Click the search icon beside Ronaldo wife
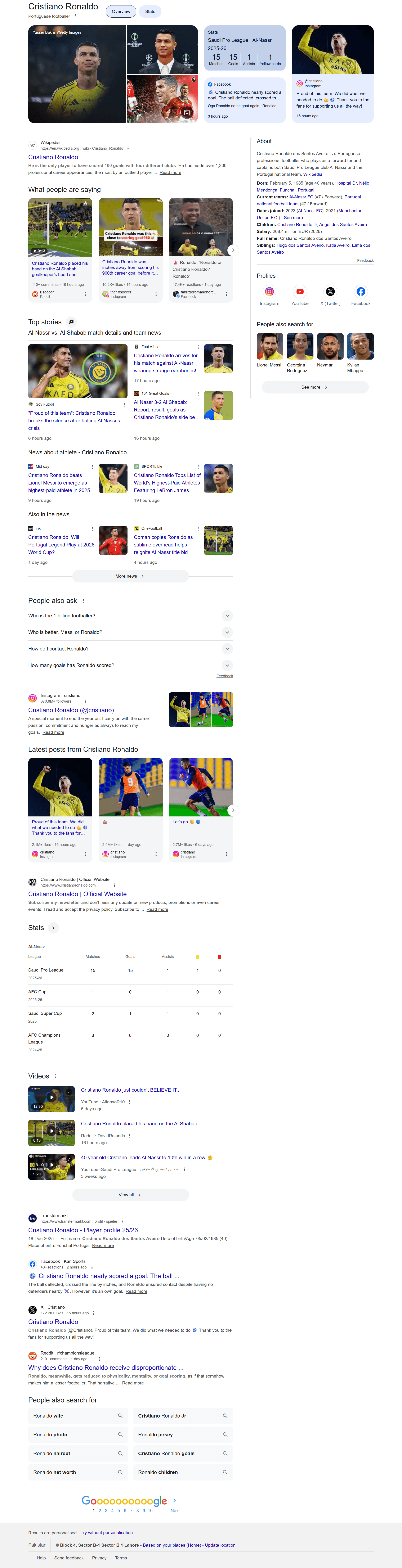 coord(120,1416)
